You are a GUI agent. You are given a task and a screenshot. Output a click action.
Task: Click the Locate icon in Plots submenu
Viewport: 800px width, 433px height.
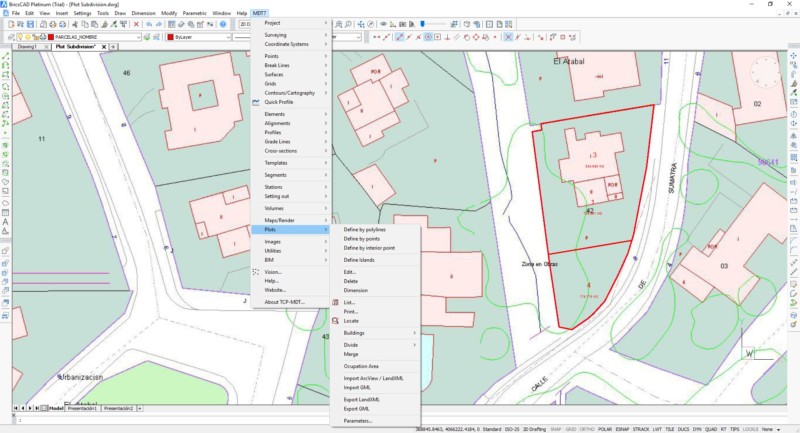[x=336, y=320]
